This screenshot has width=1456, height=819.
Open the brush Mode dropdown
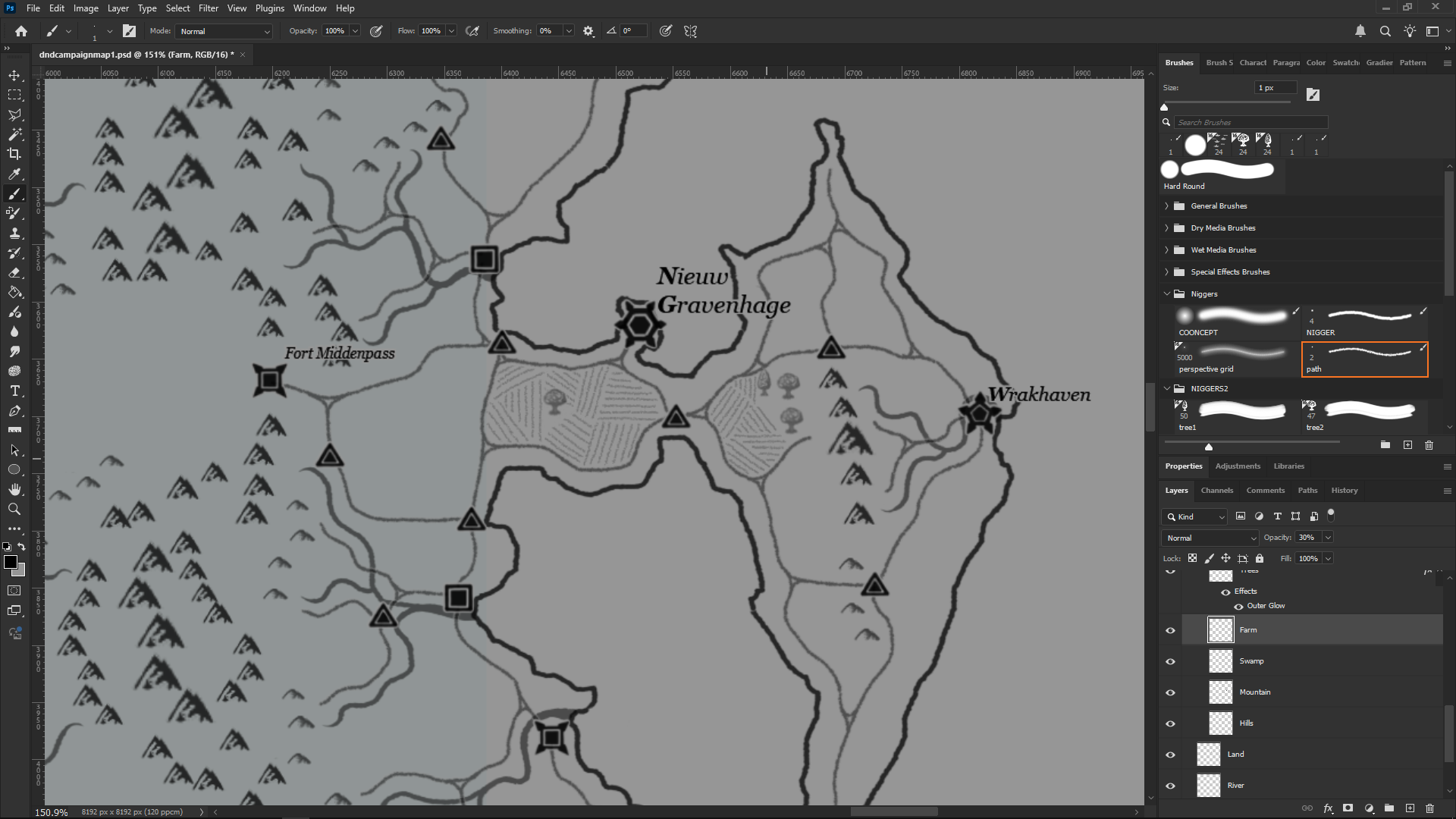(x=224, y=31)
